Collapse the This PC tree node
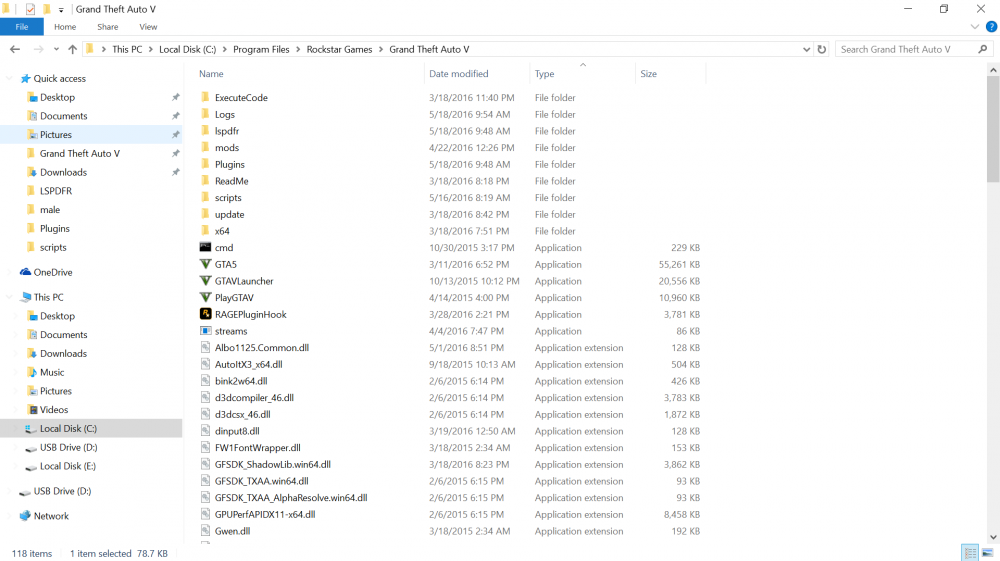Screen dimensions: 1000x561 [x=9, y=297]
